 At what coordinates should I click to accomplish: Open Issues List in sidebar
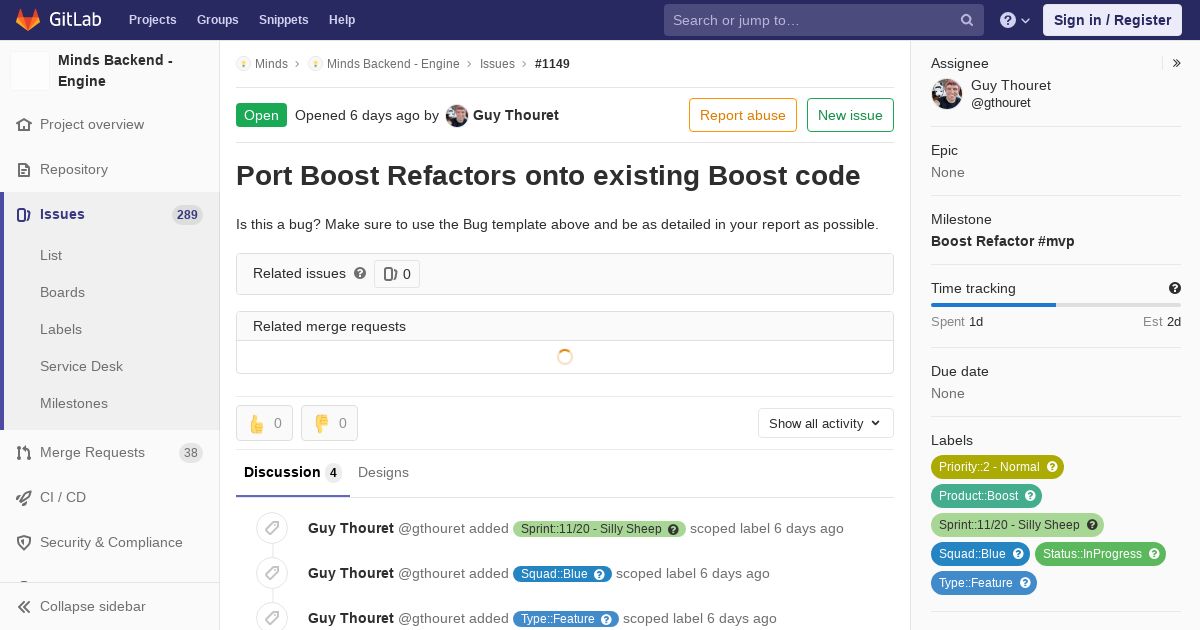point(51,256)
